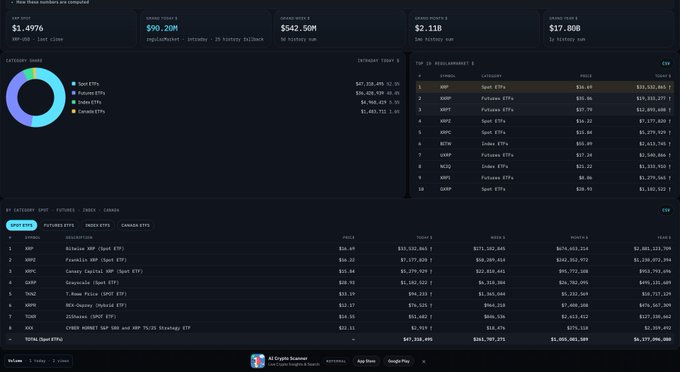Image resolution: width=680 pixels, height=372 pixels.
Task: Click the AI Crypto Scanner app icon
Action: pyautogui.click(x=258, y=361)
